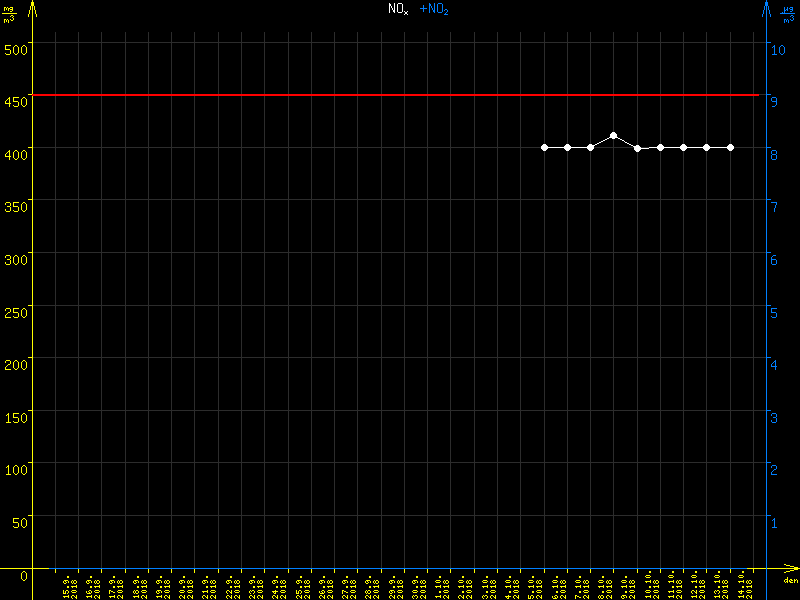Click the 250 value on left axis
The width and height of the screenshot is (800, 600).
tap(16, 310)
